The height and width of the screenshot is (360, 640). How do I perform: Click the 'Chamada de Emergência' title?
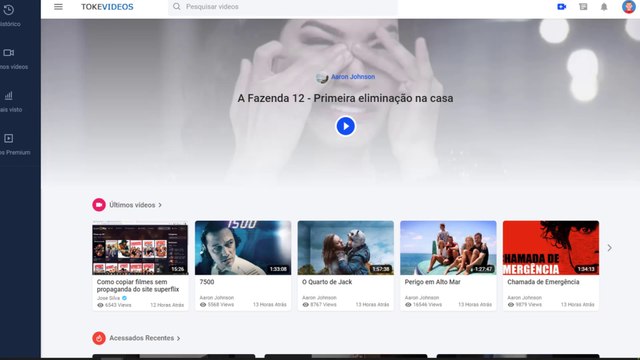coord(543,282)
